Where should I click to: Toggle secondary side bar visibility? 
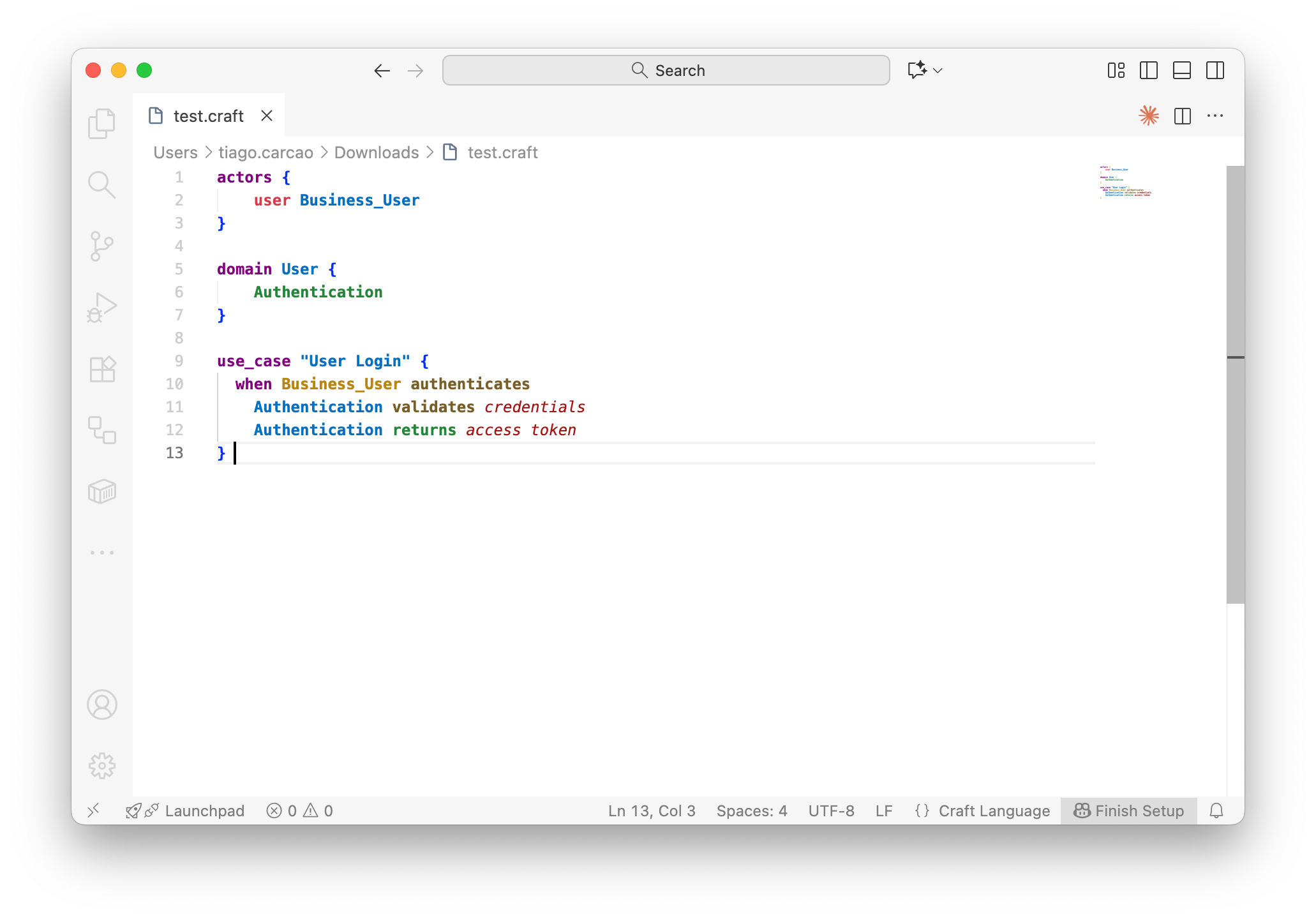pyautogui.click(x=1215, y=70)
